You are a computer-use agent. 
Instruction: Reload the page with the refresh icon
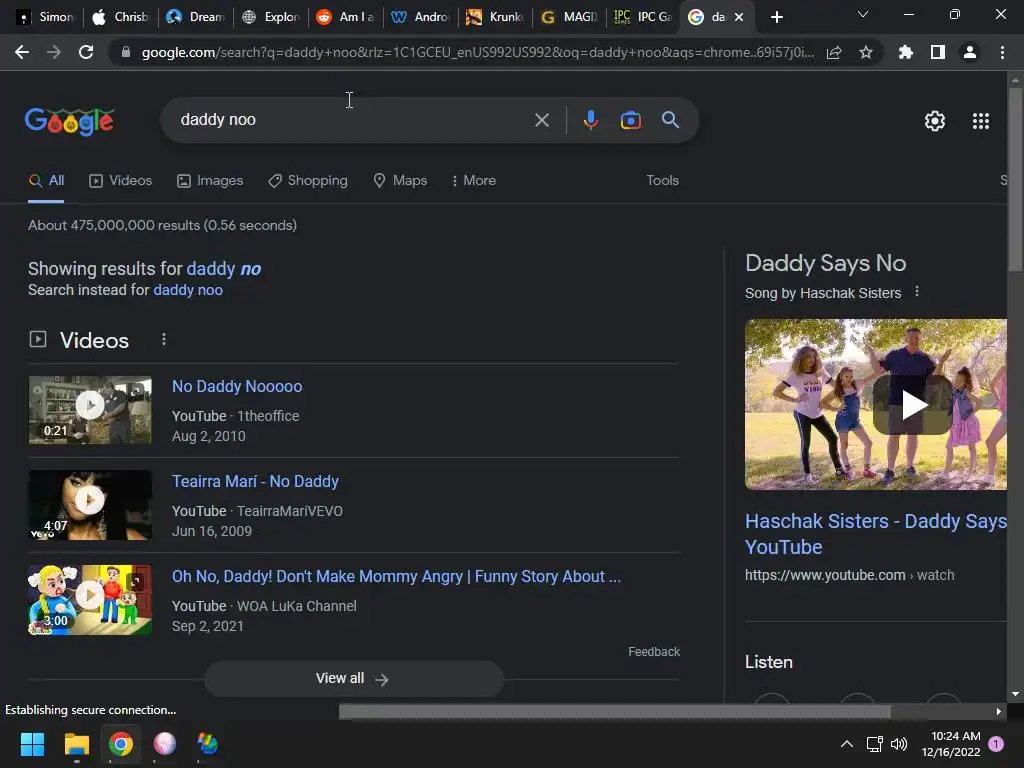click(x=86, y=52)
